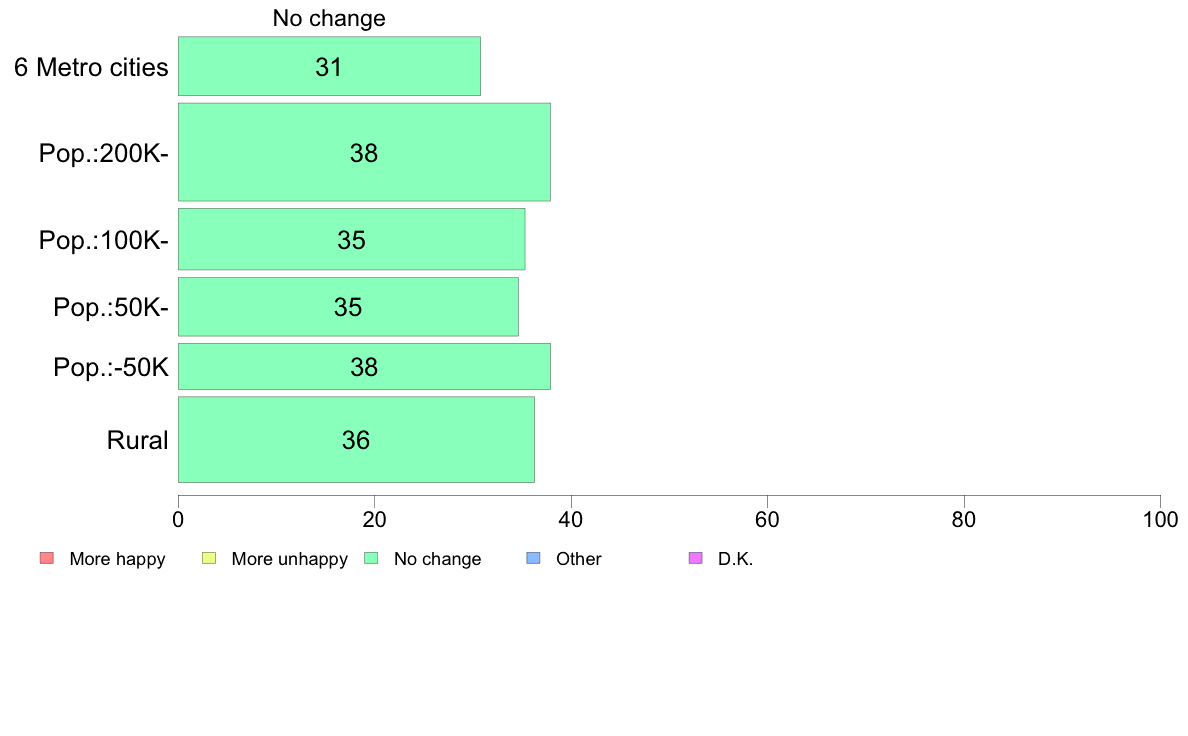Click the D.K. legend label
The height and width of the screenshot is (736, 1188).
tap(735, 559)
